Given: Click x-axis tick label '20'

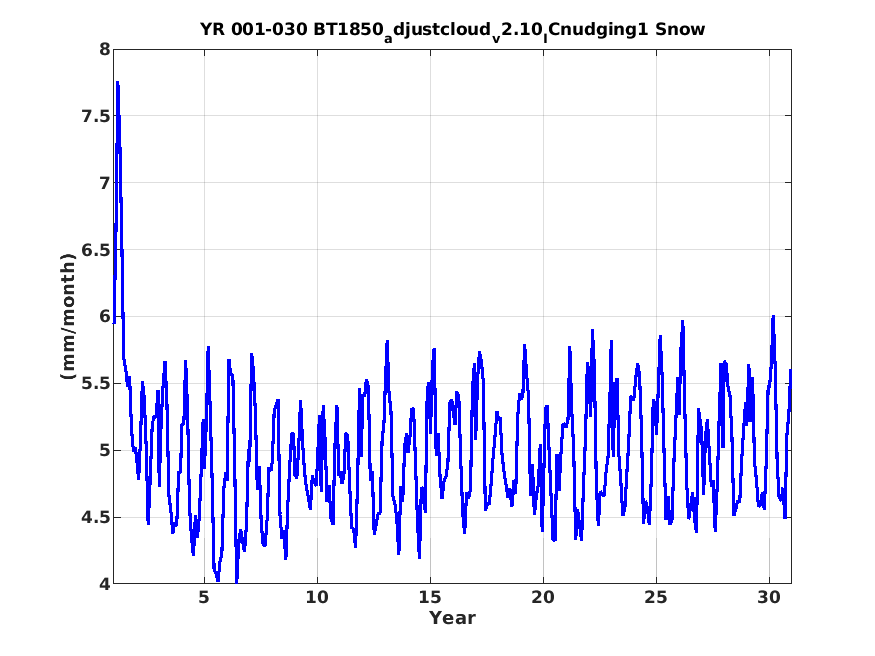Looking at the screenshot, I should point(543,597).
